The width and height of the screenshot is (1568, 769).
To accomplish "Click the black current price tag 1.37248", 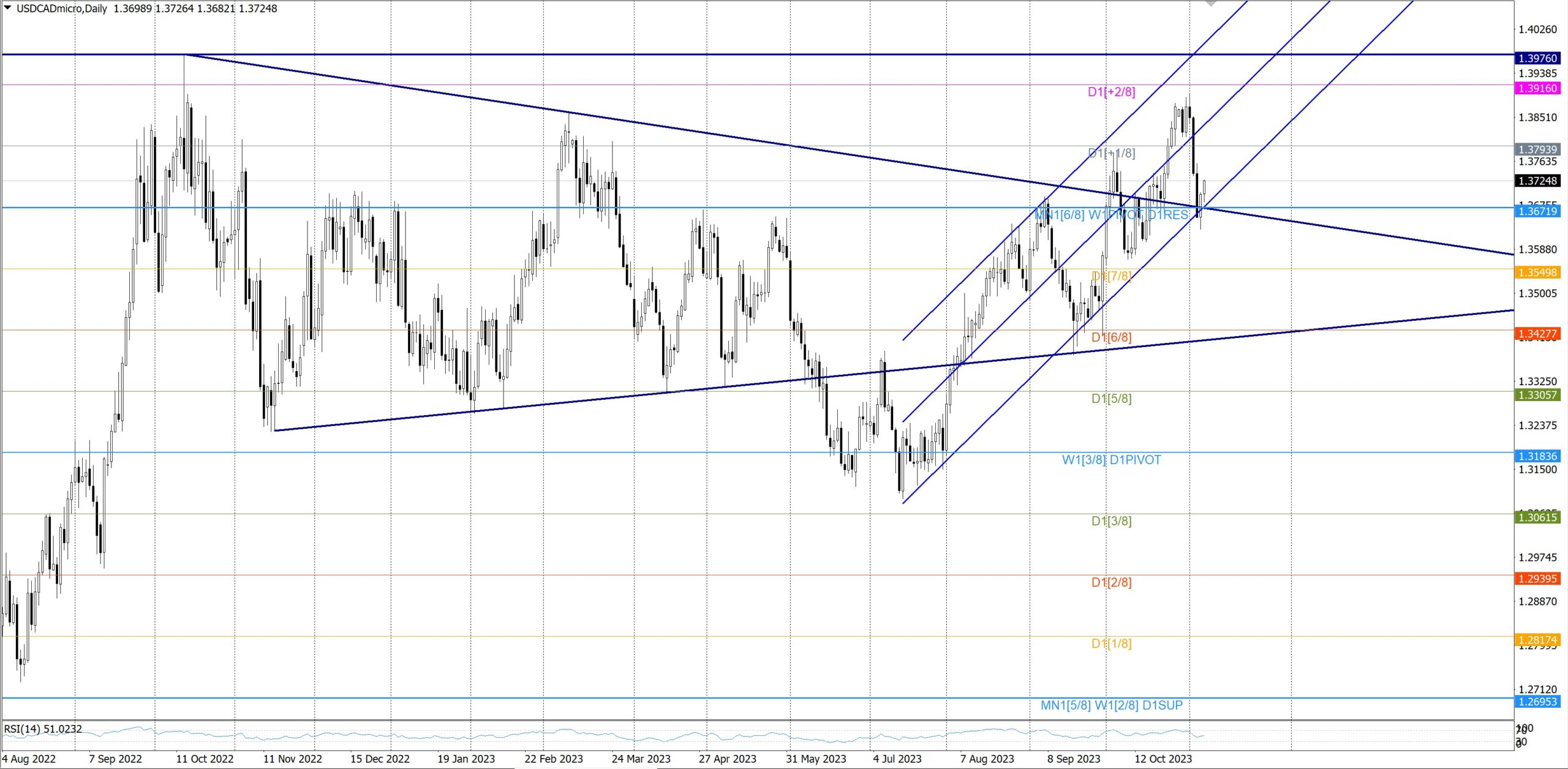I will coord(1537,181).
